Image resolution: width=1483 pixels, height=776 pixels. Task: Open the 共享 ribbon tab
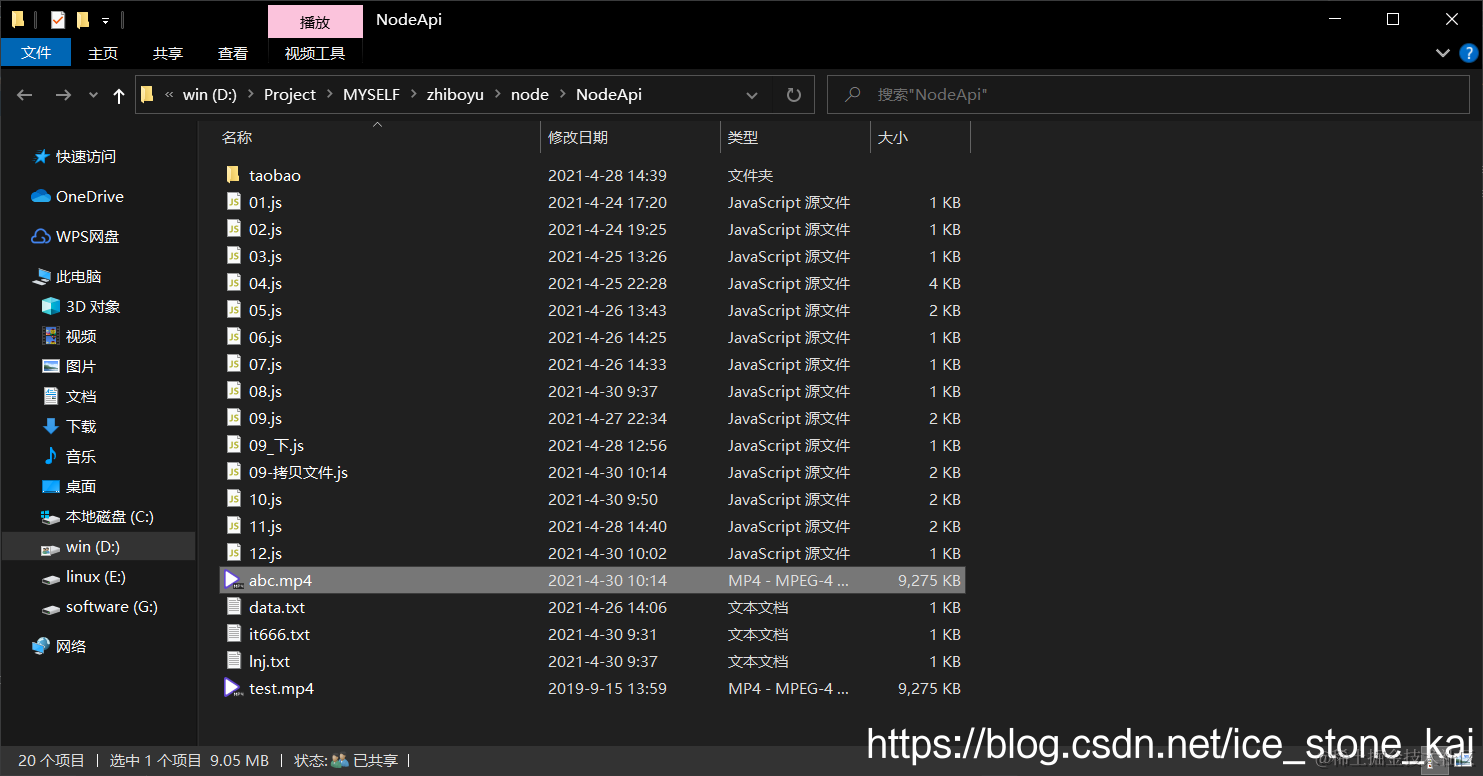point(168,53)
